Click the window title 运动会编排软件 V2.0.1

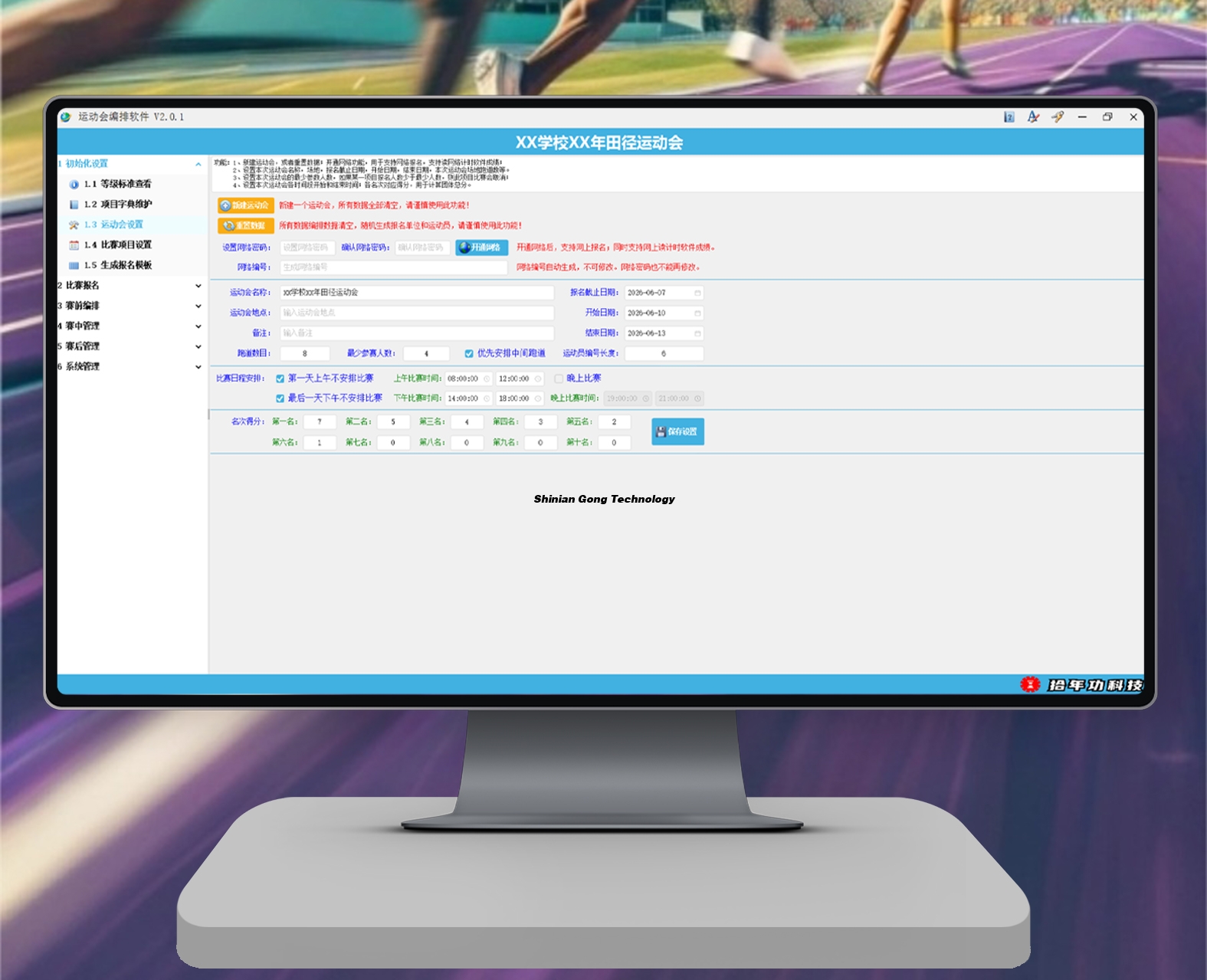pyautogui.click(x=131, y=117)
